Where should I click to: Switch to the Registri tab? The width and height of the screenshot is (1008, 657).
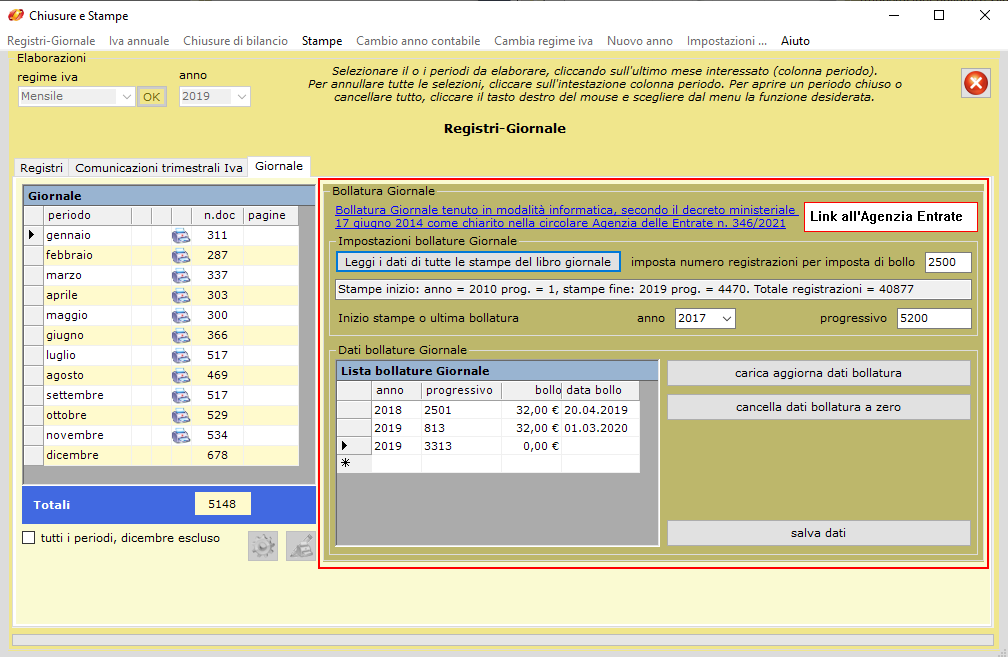click(x=41, y=168)
